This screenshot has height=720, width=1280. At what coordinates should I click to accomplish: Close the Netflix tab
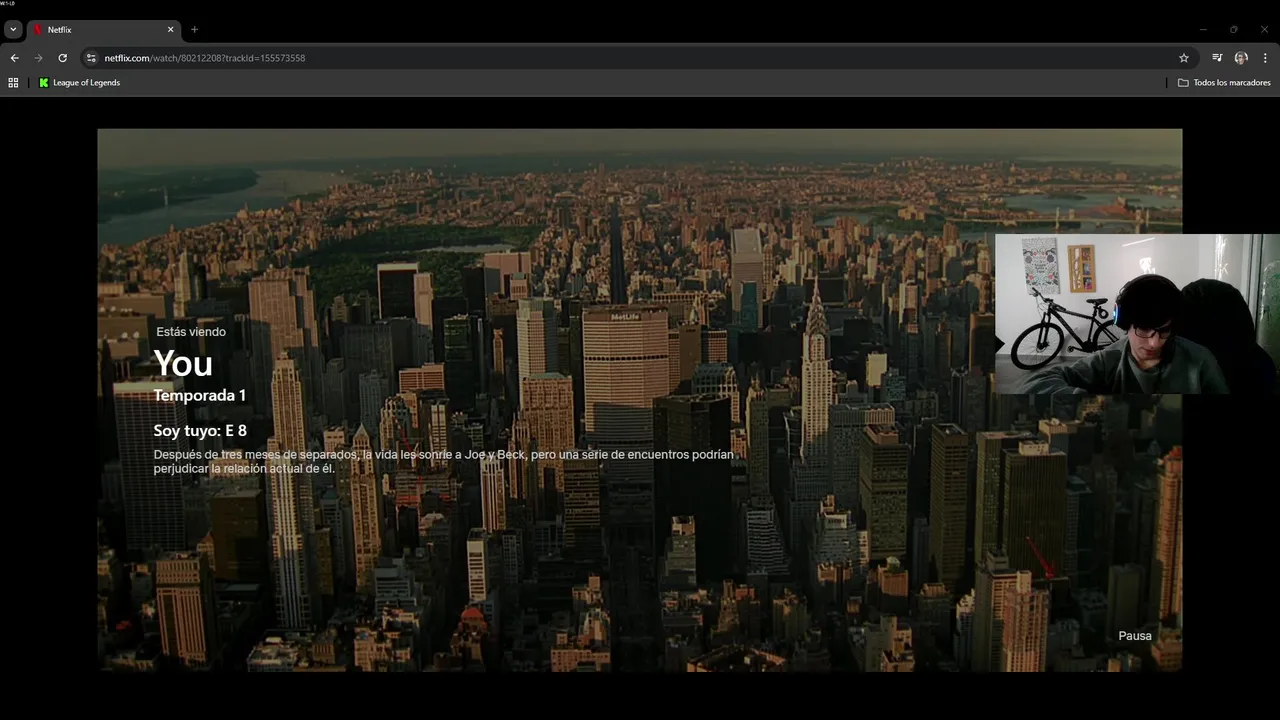[x=170, y=30]
